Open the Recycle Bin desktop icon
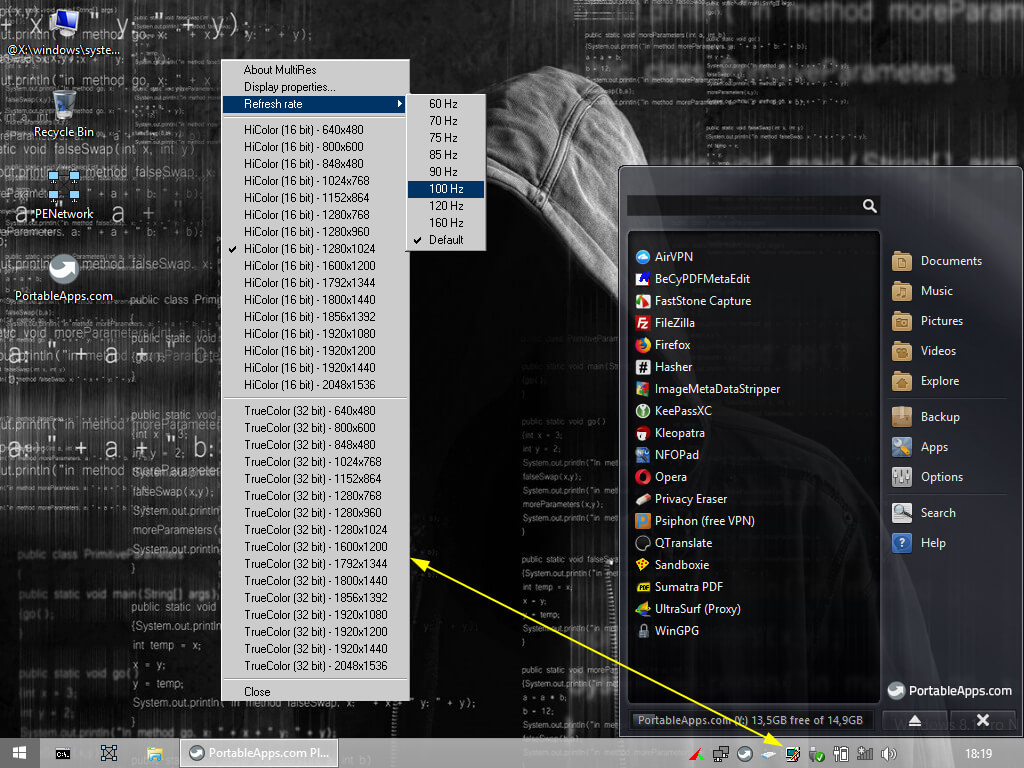The width and height of the screenshot is (1024, 768). pos(64,115)
